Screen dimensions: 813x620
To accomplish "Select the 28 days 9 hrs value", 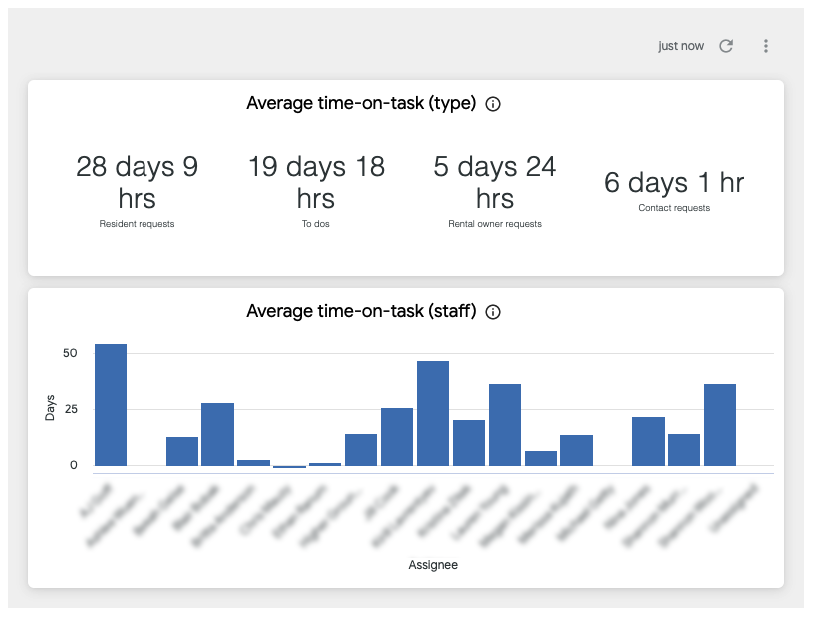I will tap(137, 182).
